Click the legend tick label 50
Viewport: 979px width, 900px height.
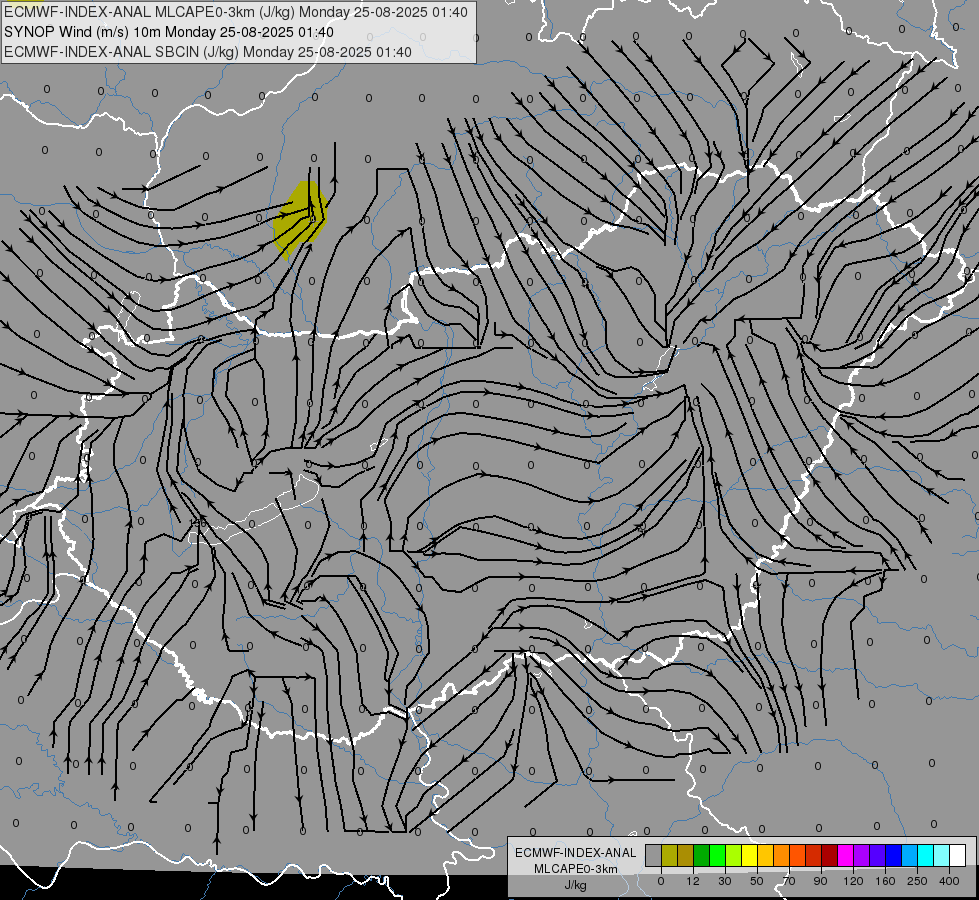coord(757,881)
